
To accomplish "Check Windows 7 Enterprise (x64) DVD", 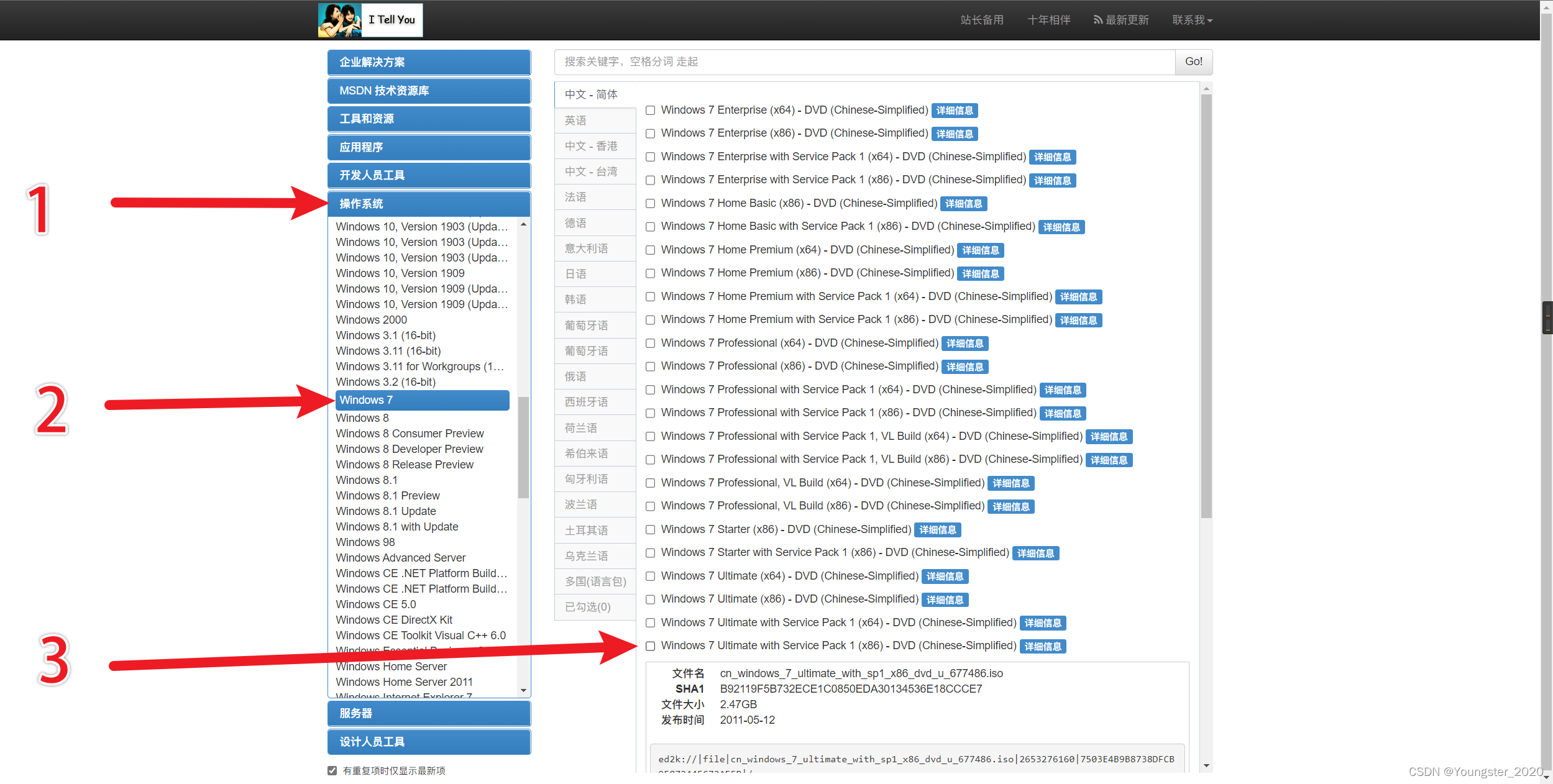I will 650,111.
